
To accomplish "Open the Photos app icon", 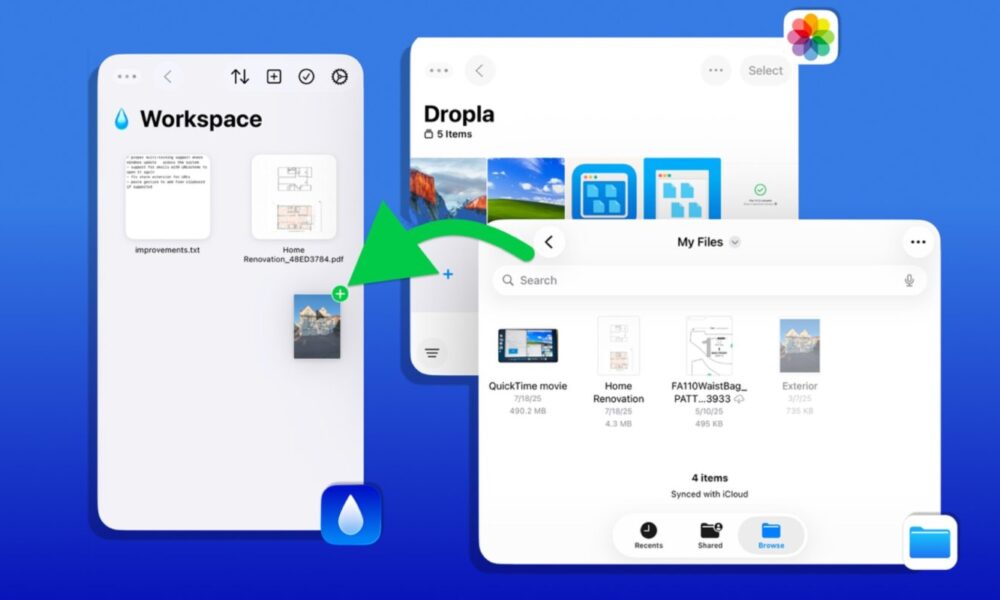I will pyautogui.click(x=810, y=37).
